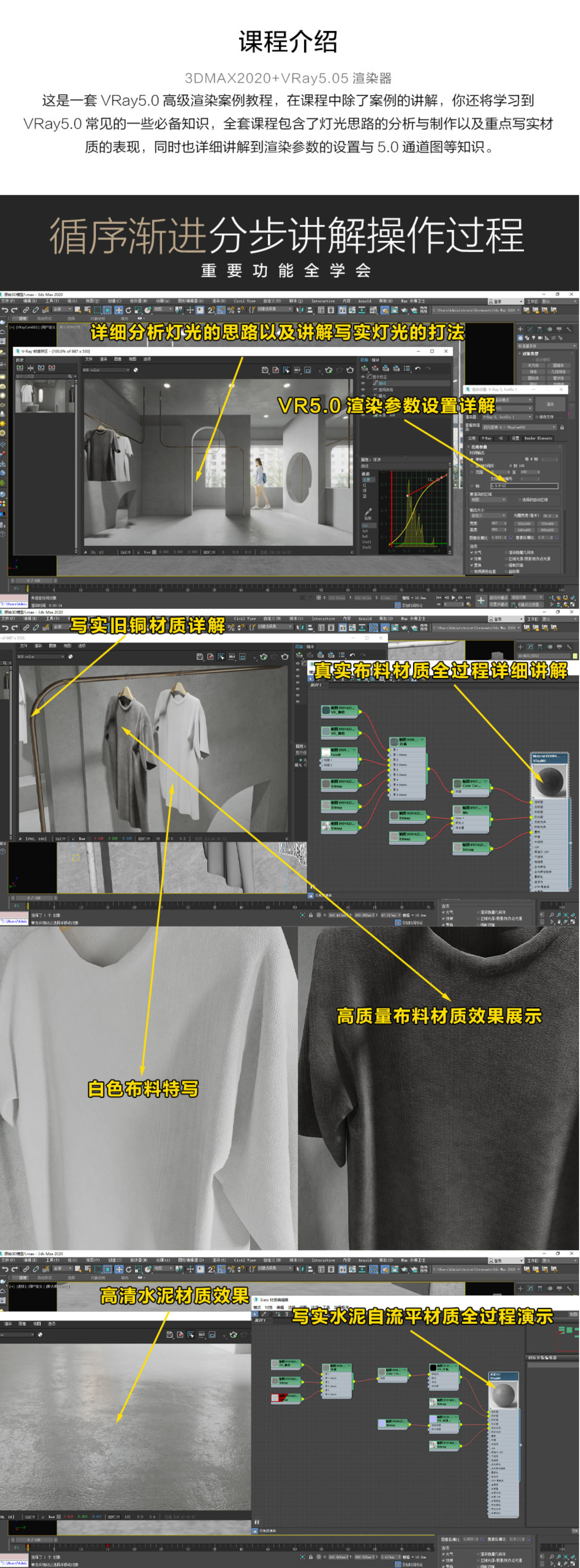Image resolution: width=580 pixels, height=1568 pixels.
Task: Open Modify tab in top command panel
Action: click(x=529, y=329)
